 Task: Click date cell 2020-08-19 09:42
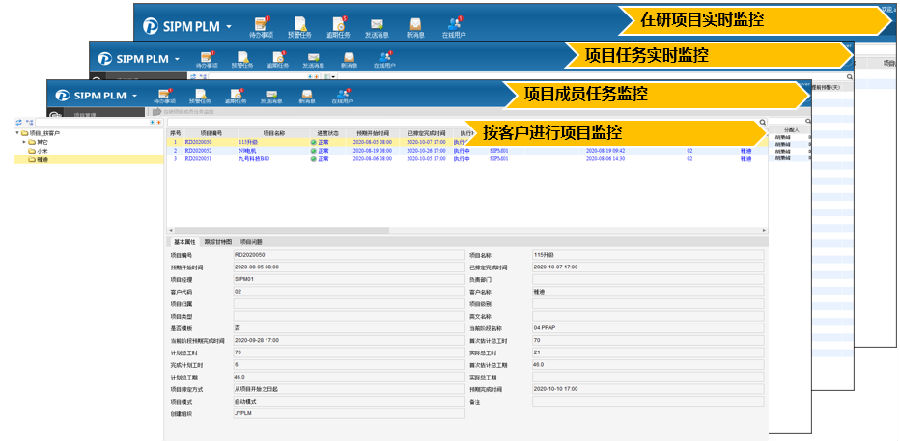[x=605, y=150]
